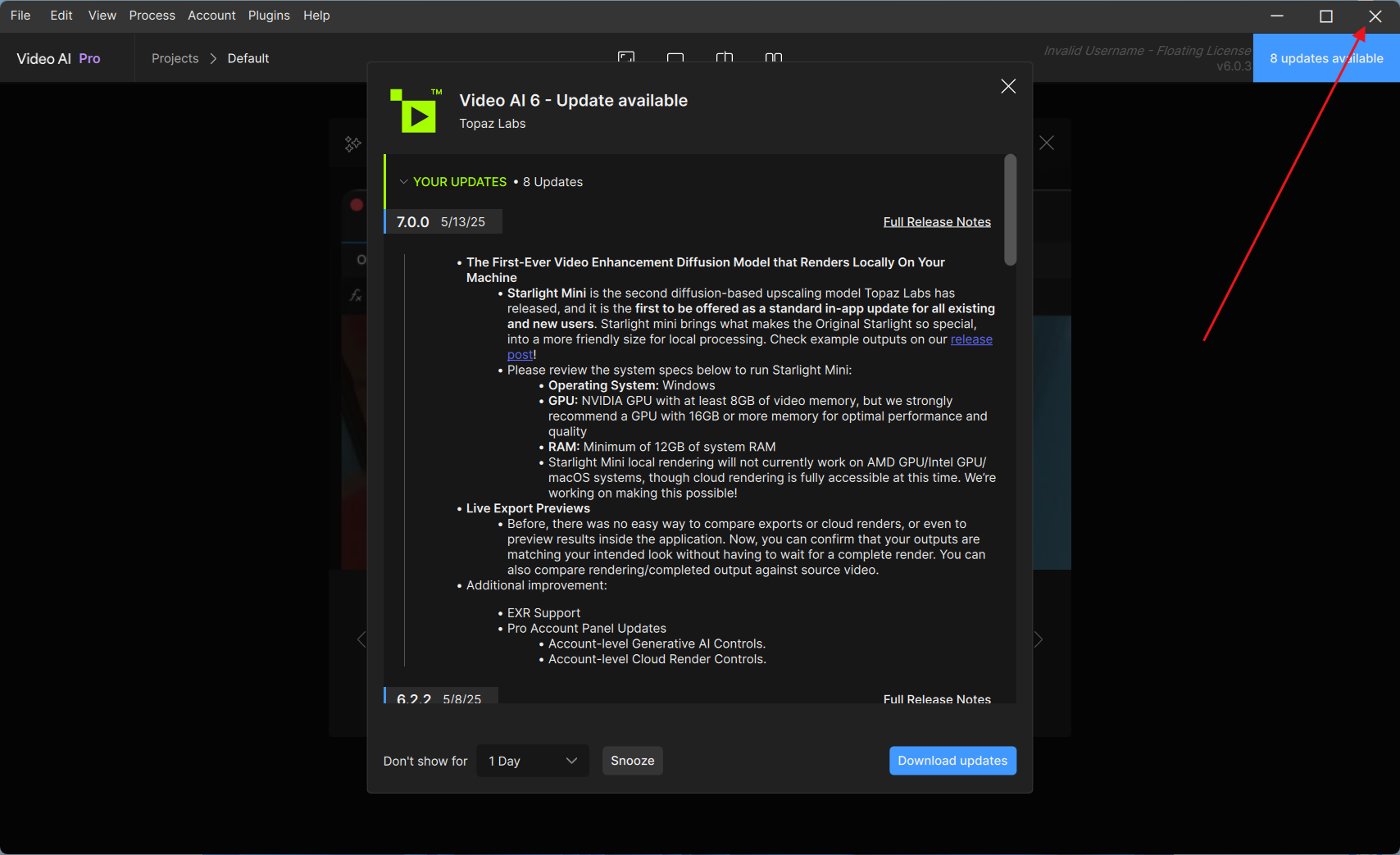Click the 8 updates available banner
Image resolution: width=1400 pixels, height=855 pixels.
[1326, 58]
